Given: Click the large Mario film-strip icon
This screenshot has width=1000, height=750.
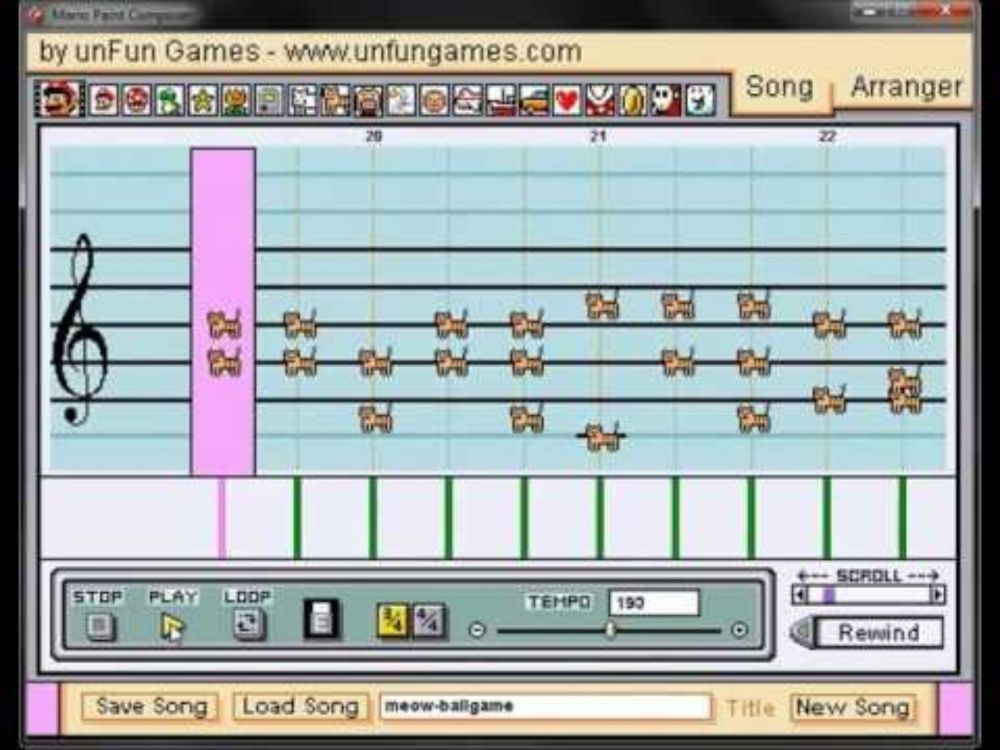Looking at the screenshot, I should [x=60, y=99].
